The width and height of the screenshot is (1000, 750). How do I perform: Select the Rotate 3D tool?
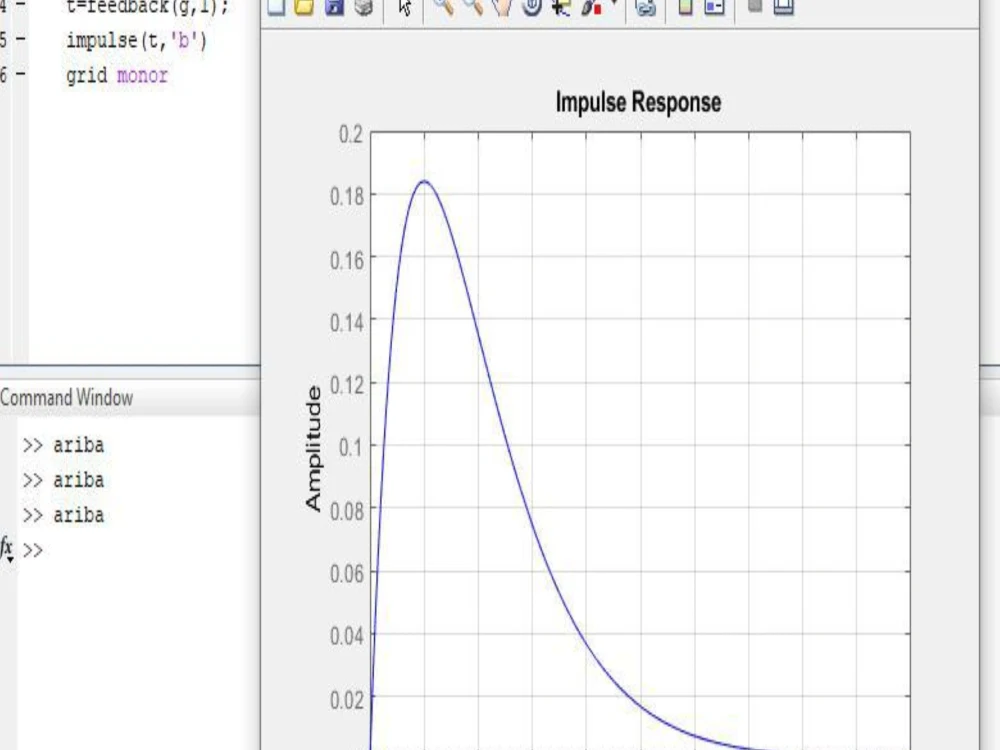tap(532, 6)
